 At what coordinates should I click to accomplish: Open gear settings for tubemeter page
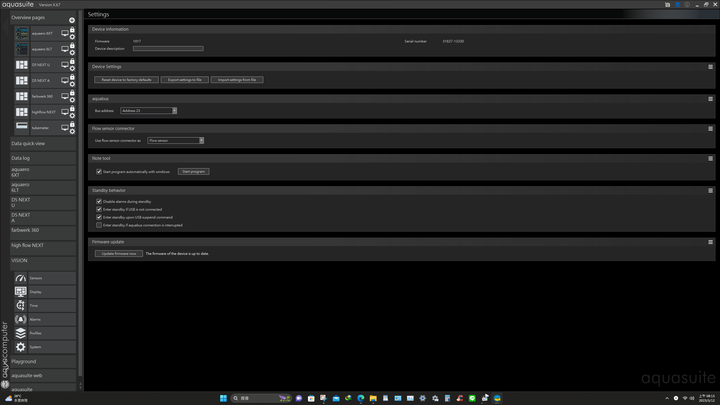(72, 131)
